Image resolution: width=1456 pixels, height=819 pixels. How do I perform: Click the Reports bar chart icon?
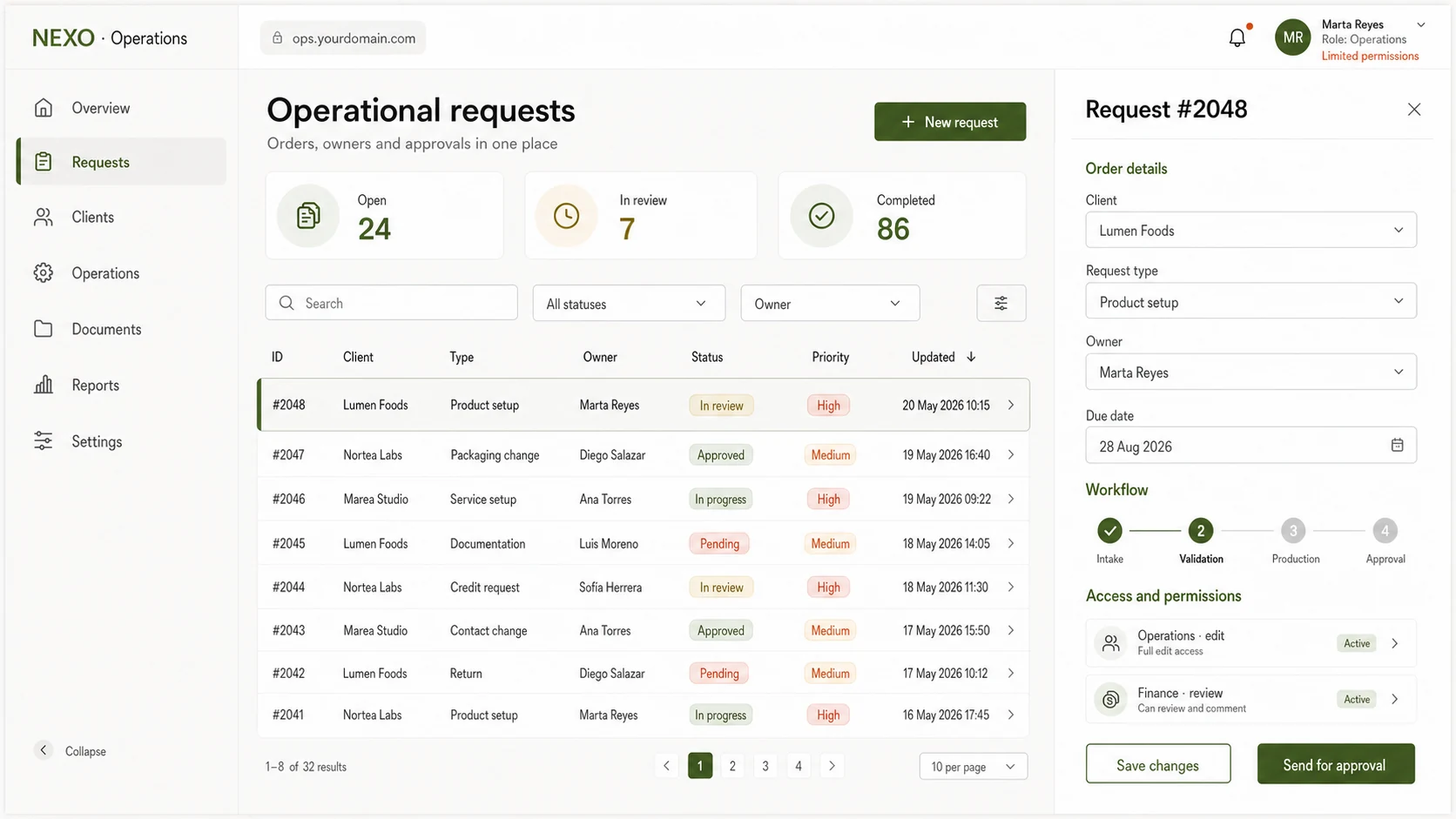click(x=44, y=385)
